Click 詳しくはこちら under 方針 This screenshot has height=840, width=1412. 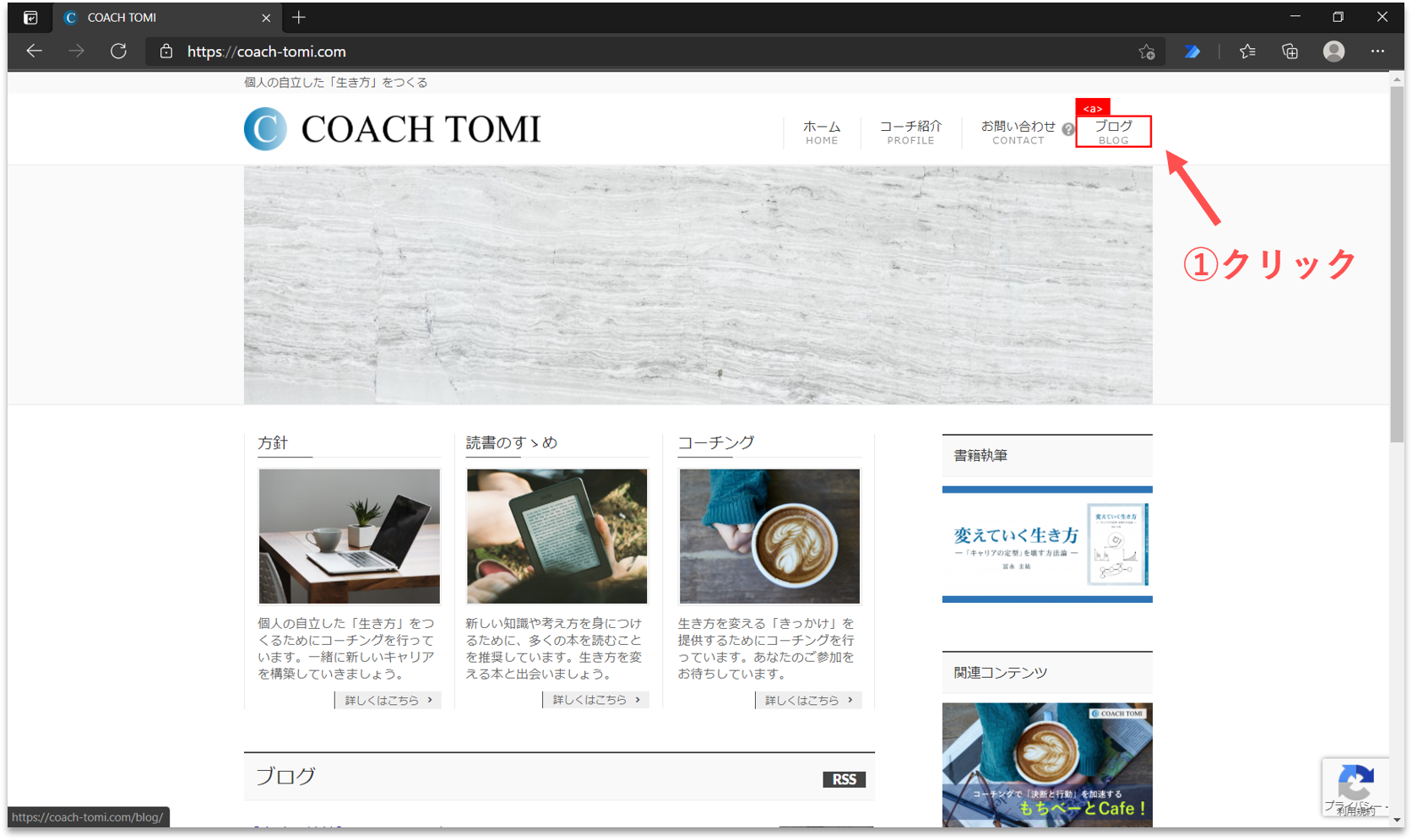click(388, 700)
